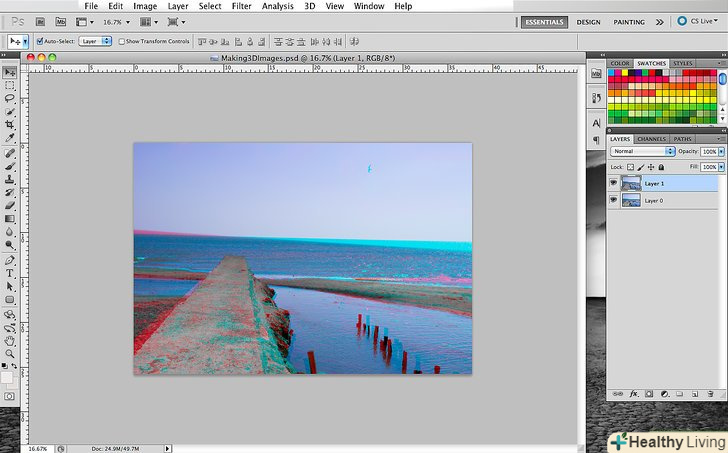
Task: Click the foreground color swatch
Action: (x=7, y=376)
